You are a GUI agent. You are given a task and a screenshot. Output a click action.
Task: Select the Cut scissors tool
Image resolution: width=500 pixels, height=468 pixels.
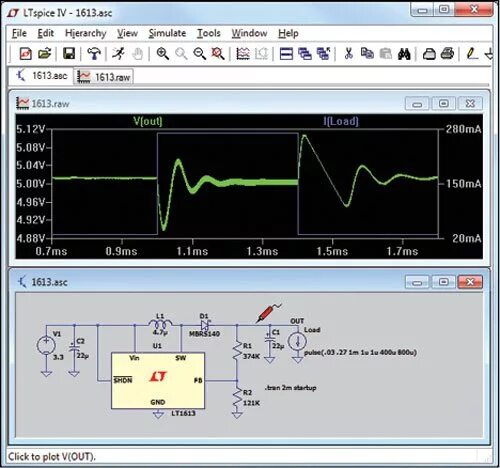pos(349,54)
